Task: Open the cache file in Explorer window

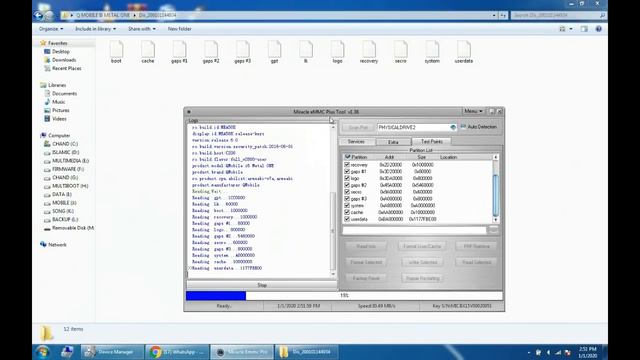Action: (148, 52)
